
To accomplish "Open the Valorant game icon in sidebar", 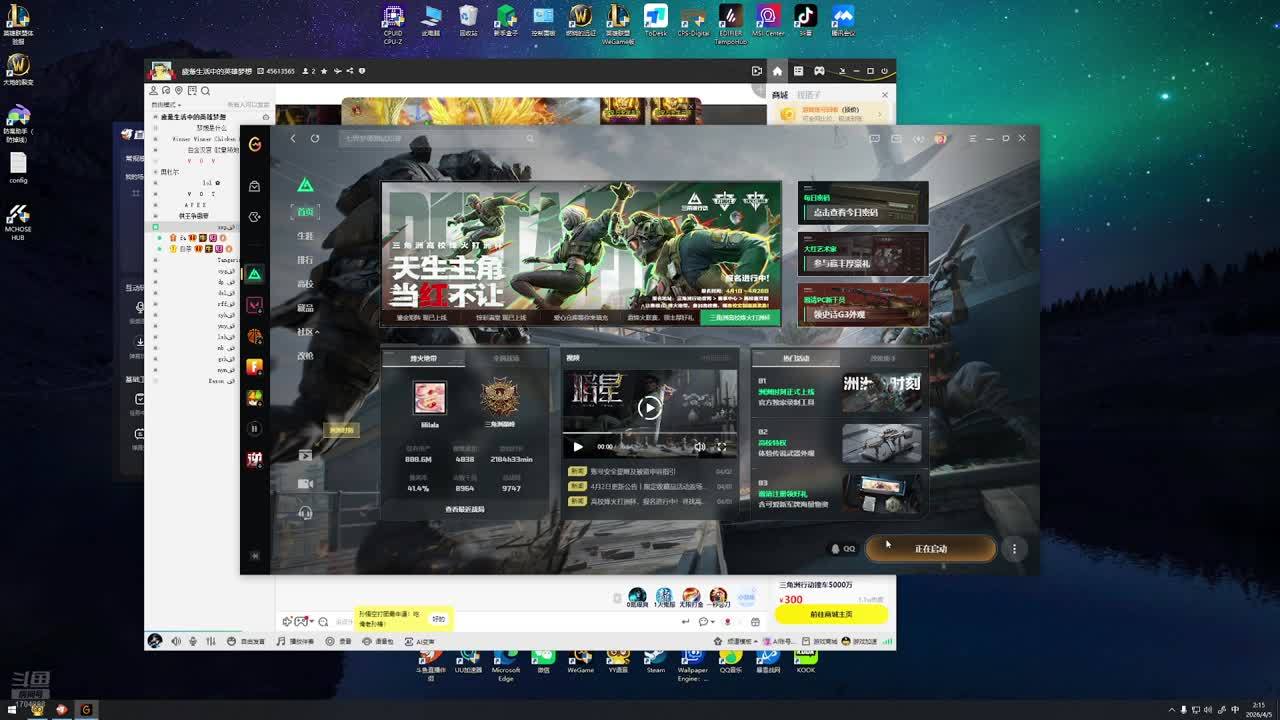I will 255,305.
